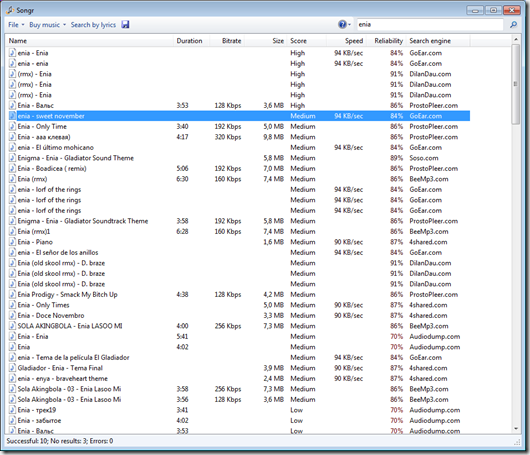The image size is (530, 455).
Task: Click file icon beside 'enia - enya - braveheart theme'
Action: coord(12,378)
